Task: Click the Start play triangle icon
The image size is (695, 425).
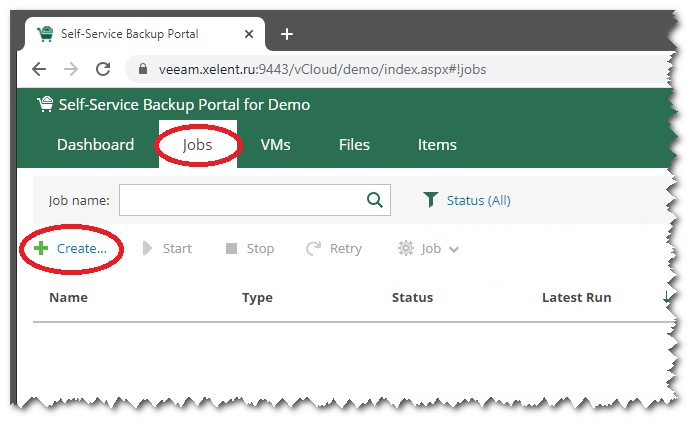Action: [x=147, y=248]
